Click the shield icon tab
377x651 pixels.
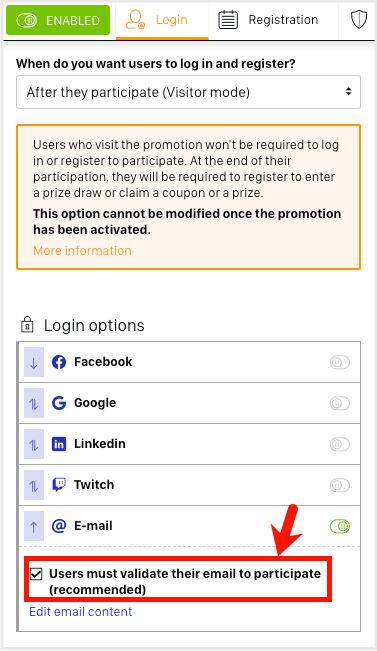(359, 20)
